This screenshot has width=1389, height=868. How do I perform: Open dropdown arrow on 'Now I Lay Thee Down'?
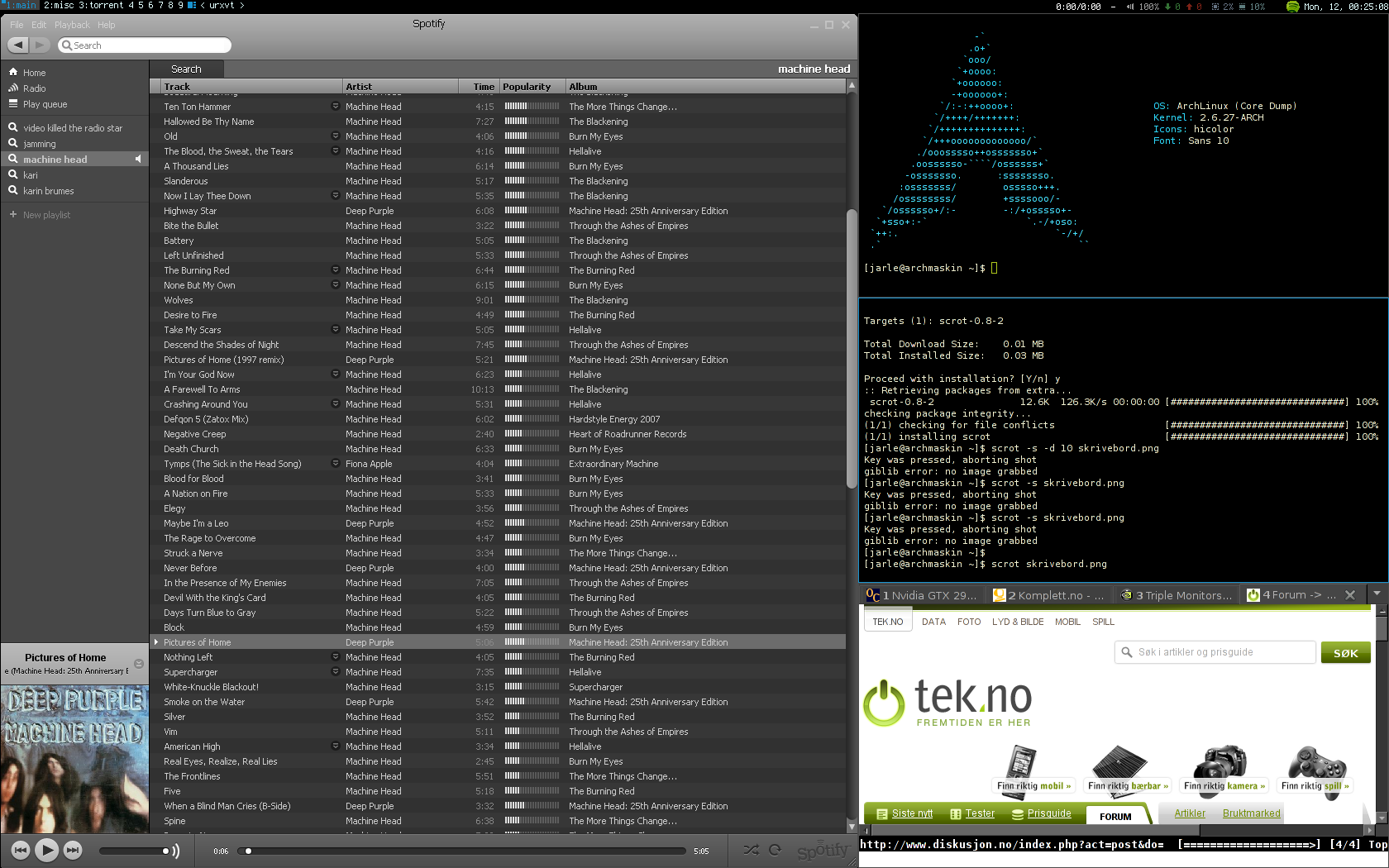coord(335,195)
